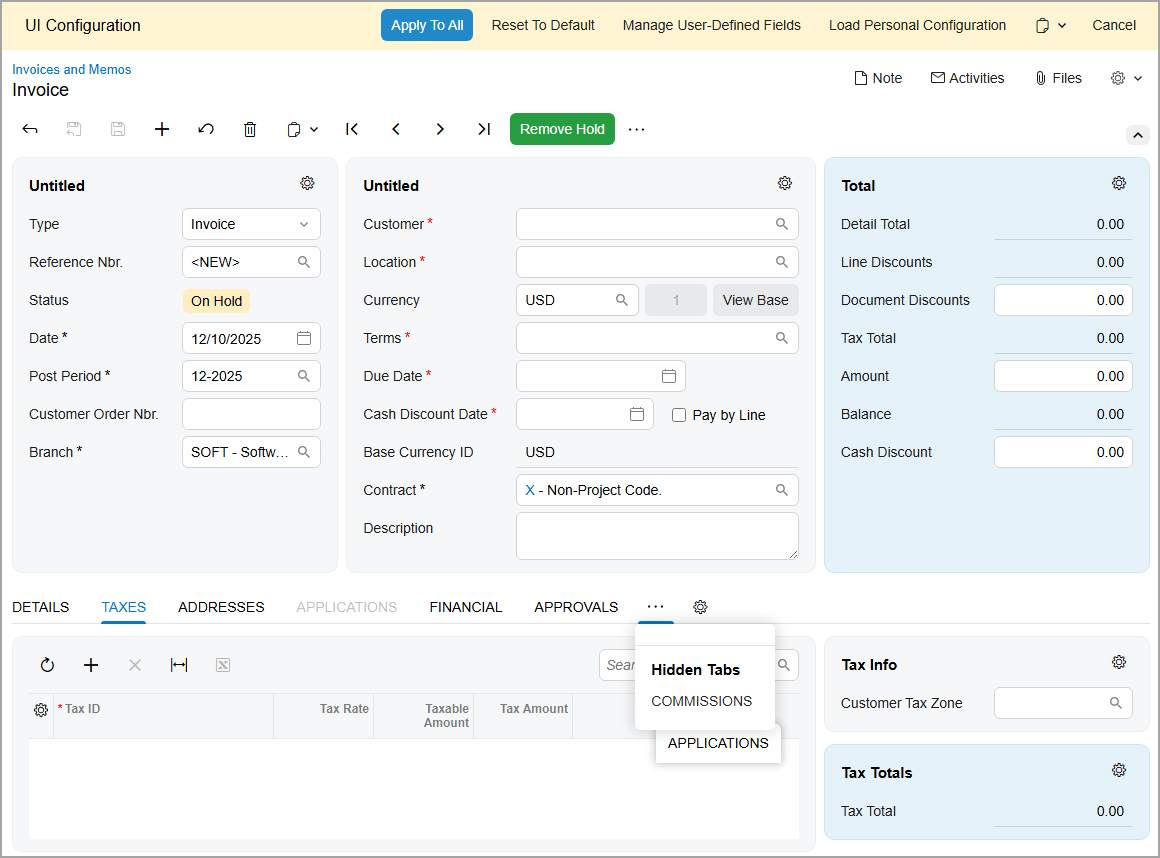The height and width of the screenshot is (858, 1160).
Task: Click the View Base button
Action: point(755,300)
